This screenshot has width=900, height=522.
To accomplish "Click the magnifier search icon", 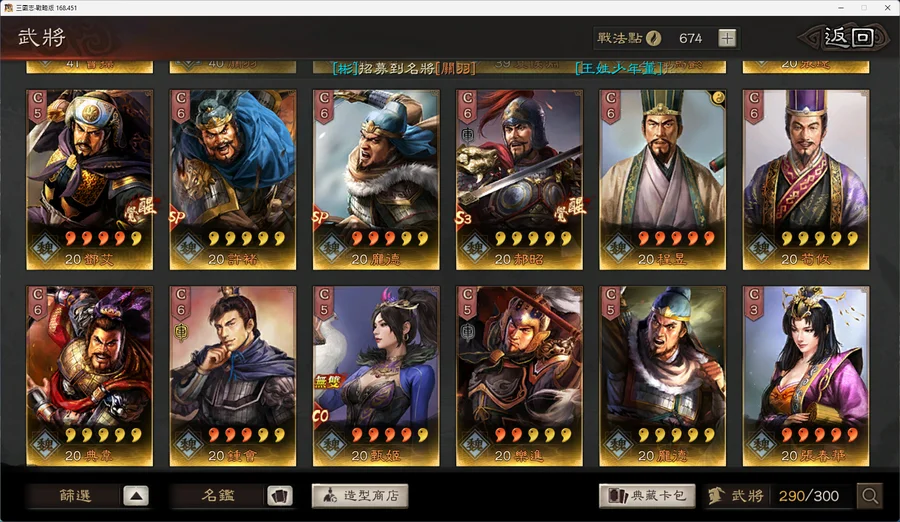I will pyautogui.click(x=870, y=496).
